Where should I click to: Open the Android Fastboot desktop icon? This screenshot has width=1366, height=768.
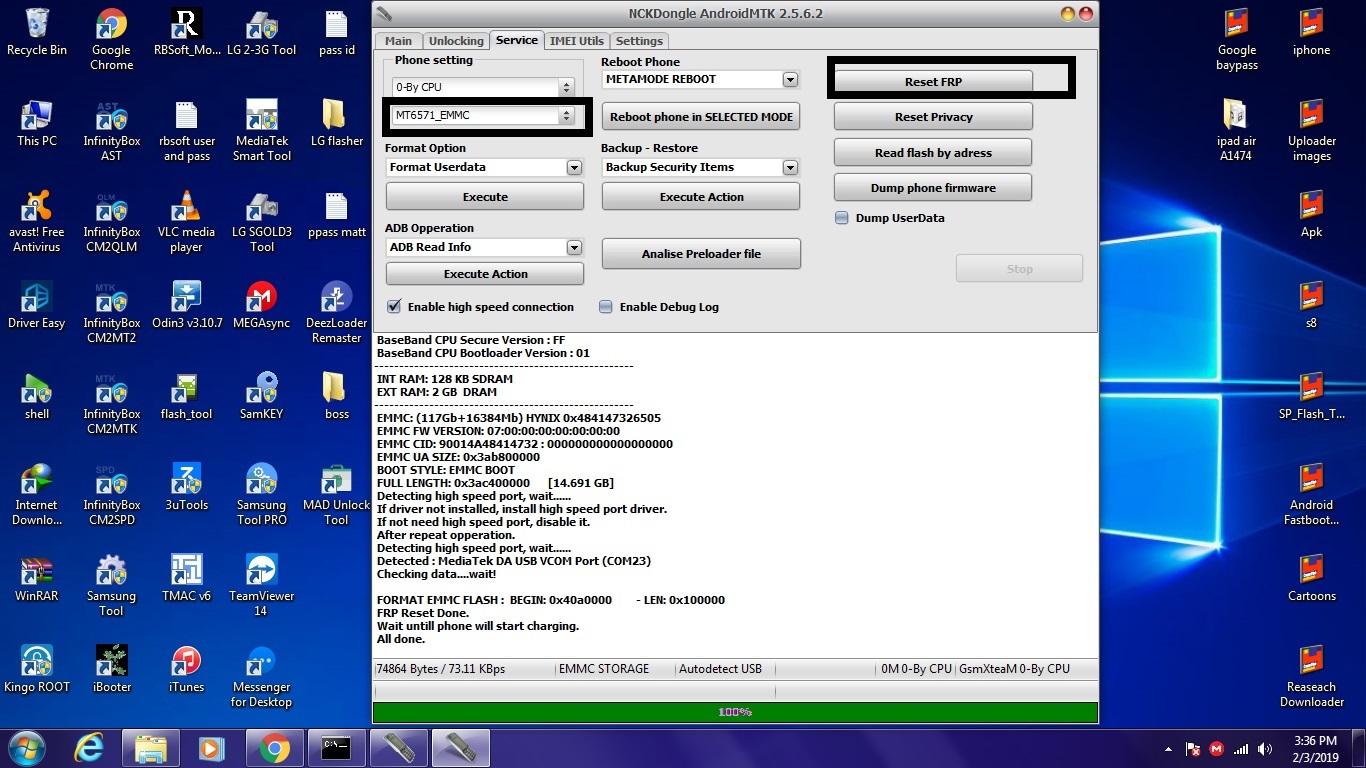pyautogui.click(x=1311, y=493)
